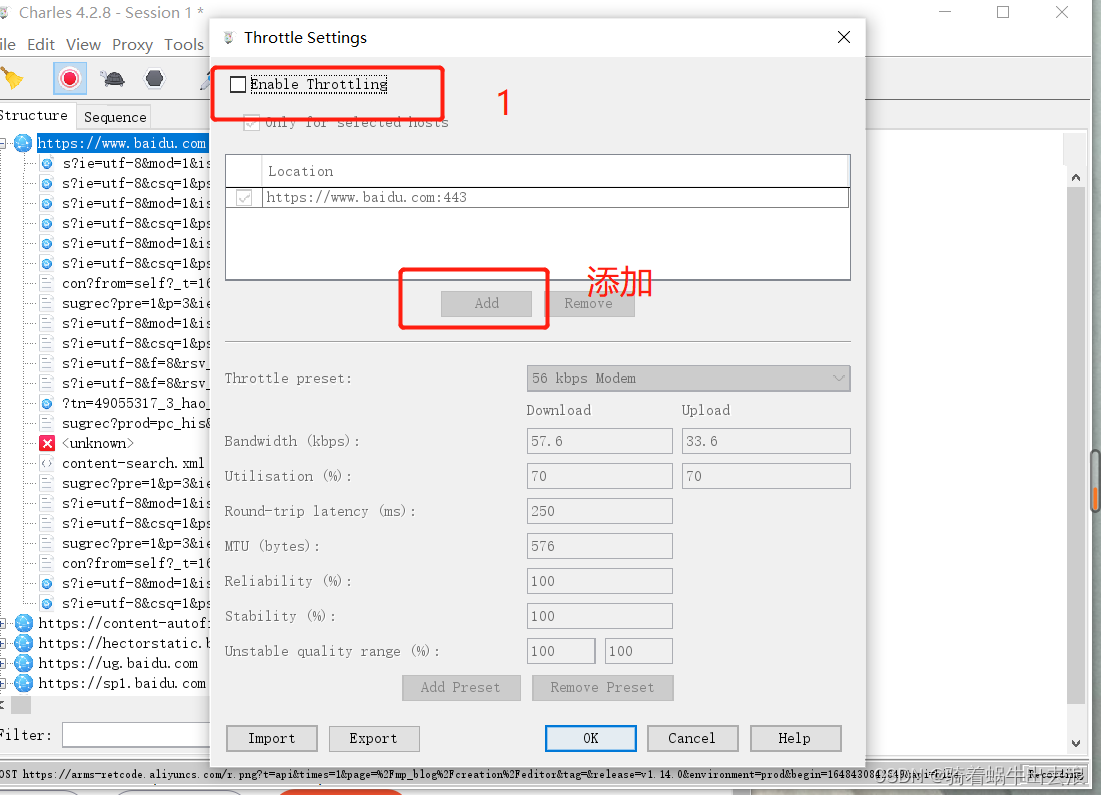1101x795 pixels.
Task: Toggle the red Record button in toolbar
Action: (70, 78)
